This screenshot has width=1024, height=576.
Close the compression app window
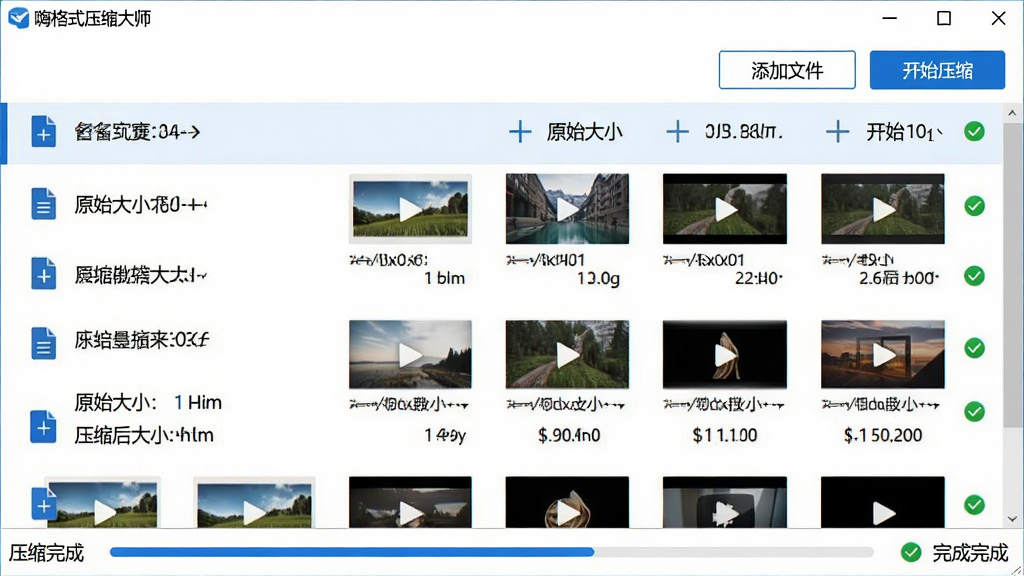pyautogui.click(x=998, y=18)
